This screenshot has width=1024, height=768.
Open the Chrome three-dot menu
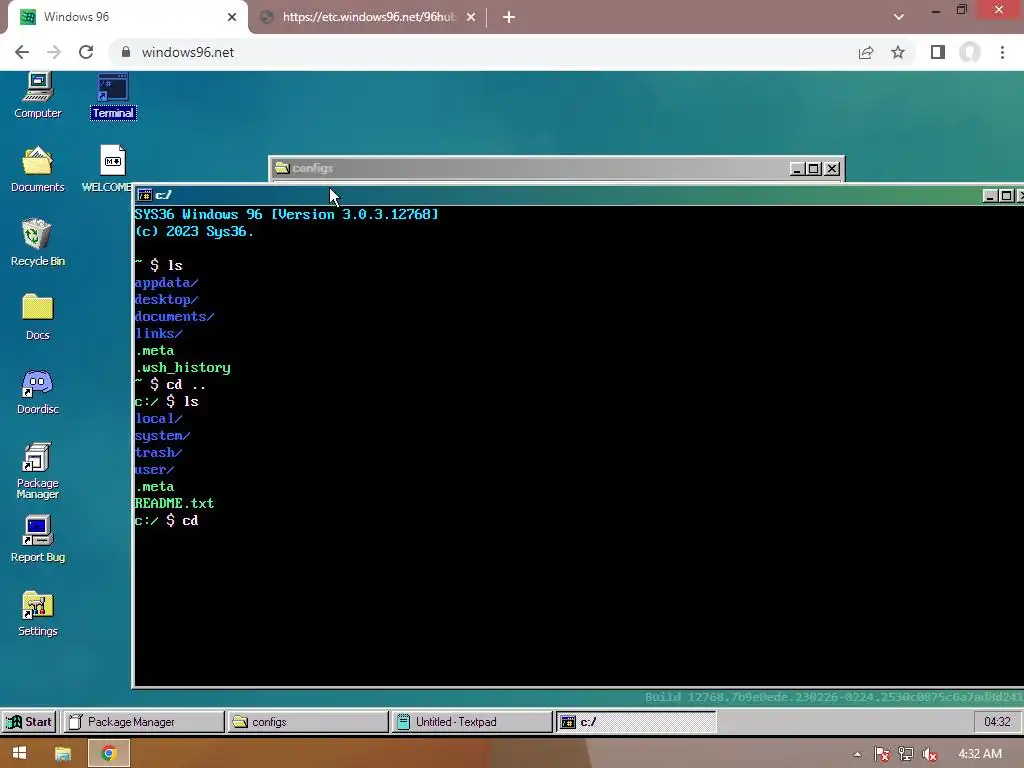(1002, 52)
